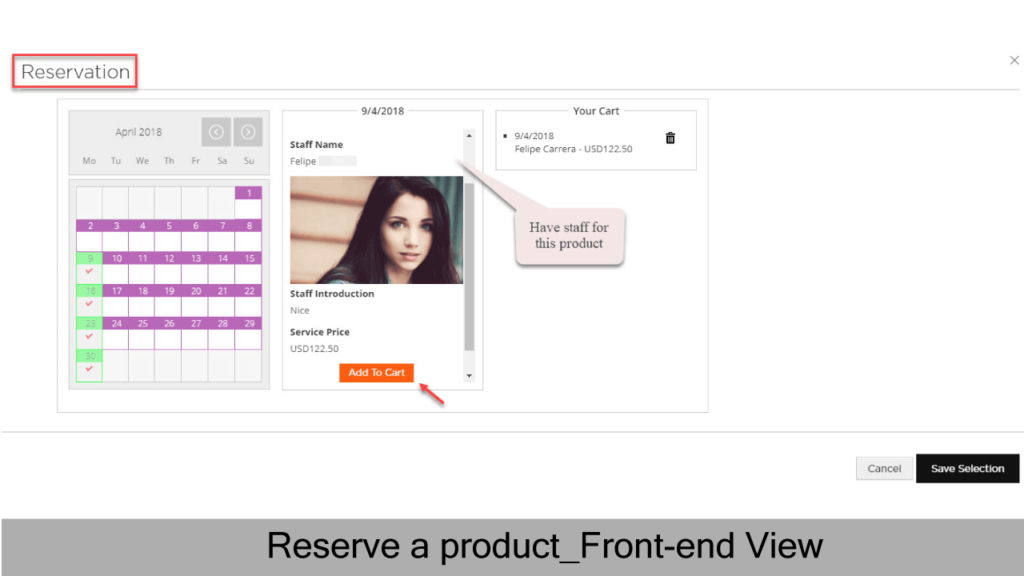Click Save Selection button
The height and width of the screenshot is (576, 1024).
967,468
